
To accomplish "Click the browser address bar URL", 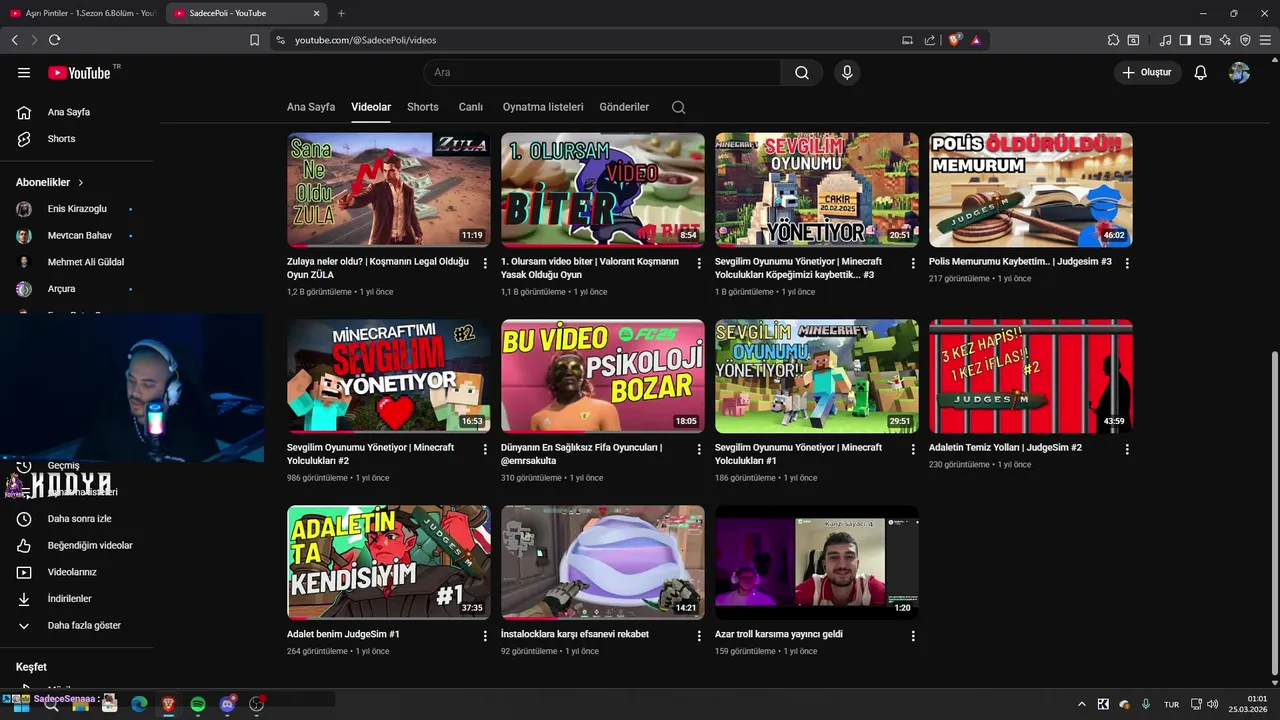I will (366, 40).
